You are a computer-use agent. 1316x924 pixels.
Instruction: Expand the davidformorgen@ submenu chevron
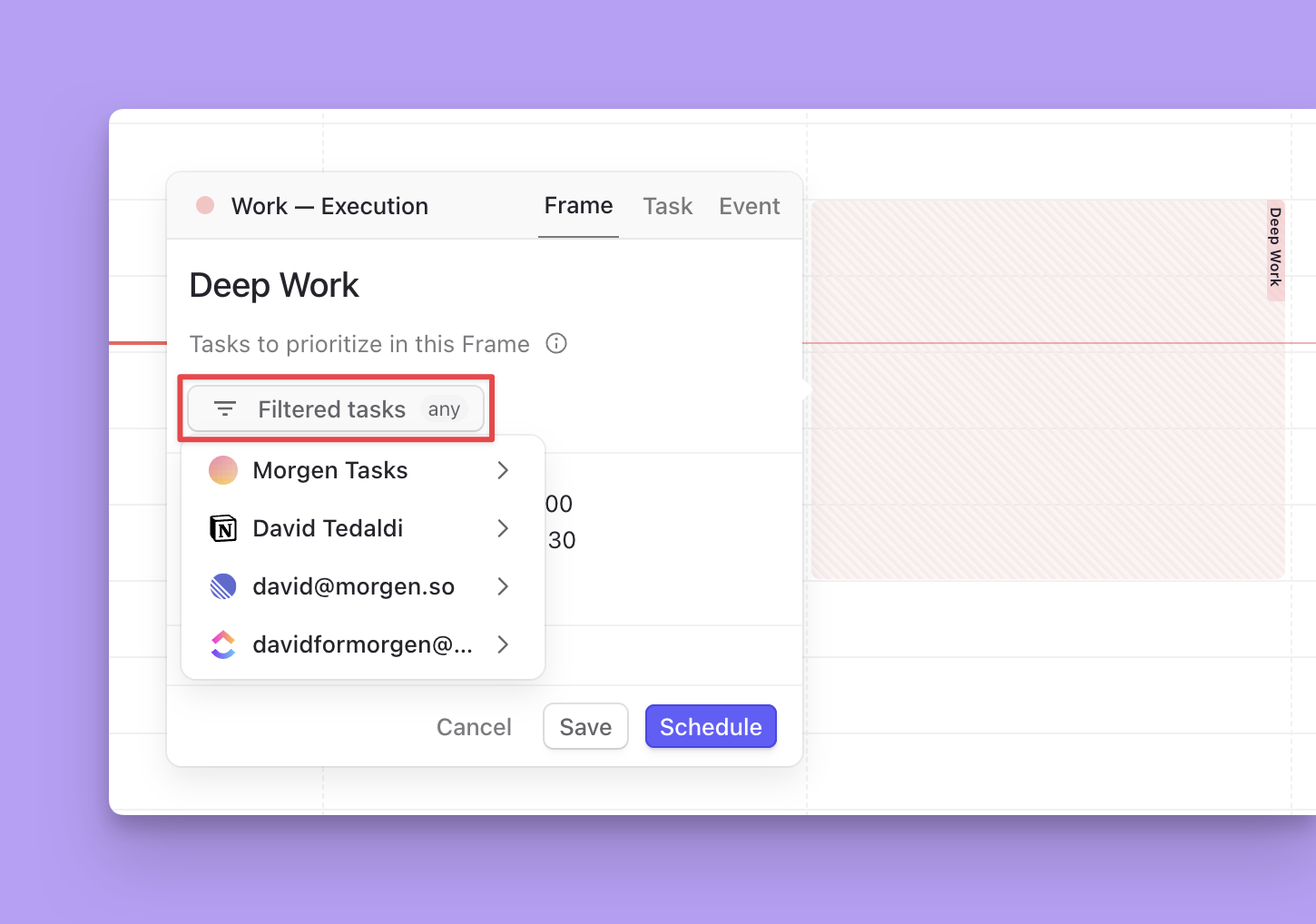pyautogui.click(x=503, y=644)
